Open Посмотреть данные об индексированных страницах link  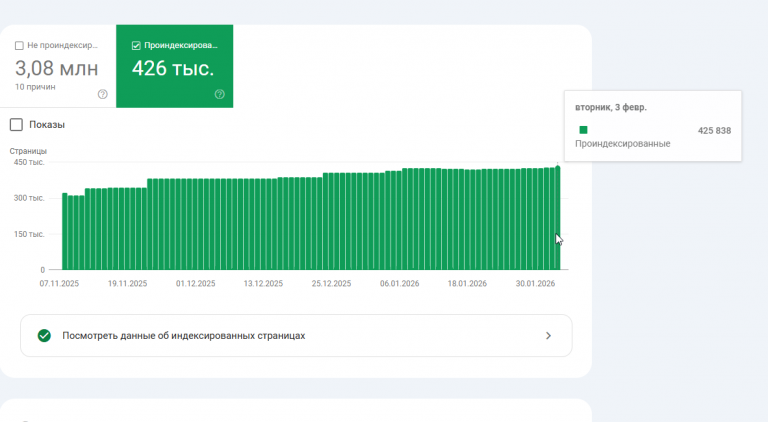point(183,336)
